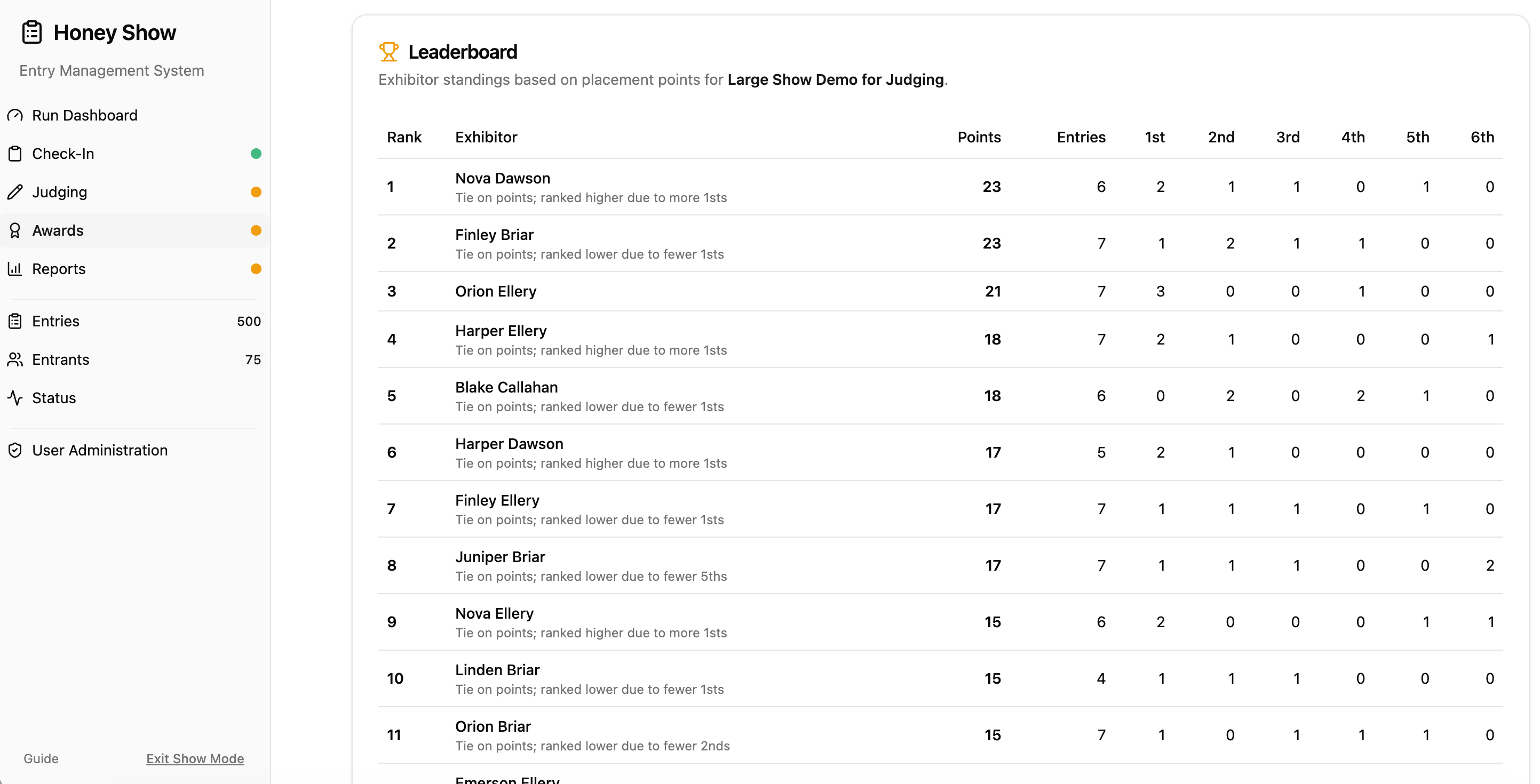This screenshot has width=1540, height=784.
Task: Open the Status activity icon
Action: coord(15,398)
